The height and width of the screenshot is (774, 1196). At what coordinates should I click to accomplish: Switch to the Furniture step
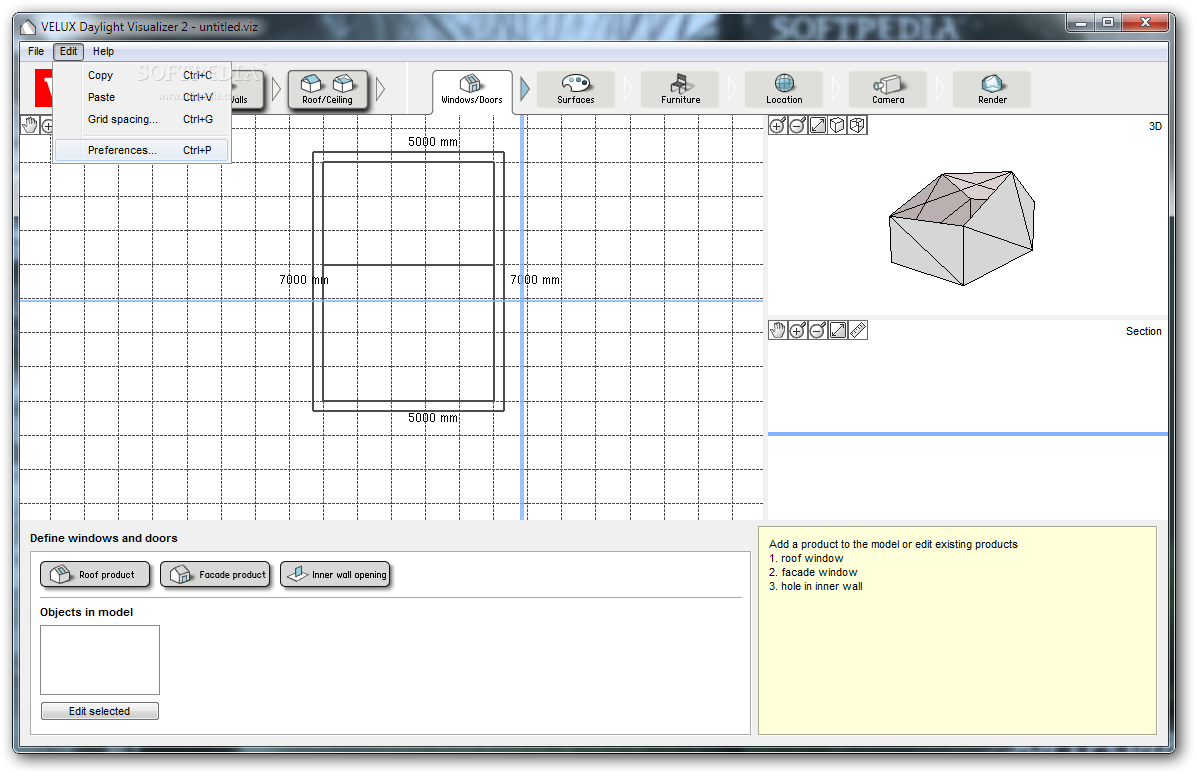[680, 90]
